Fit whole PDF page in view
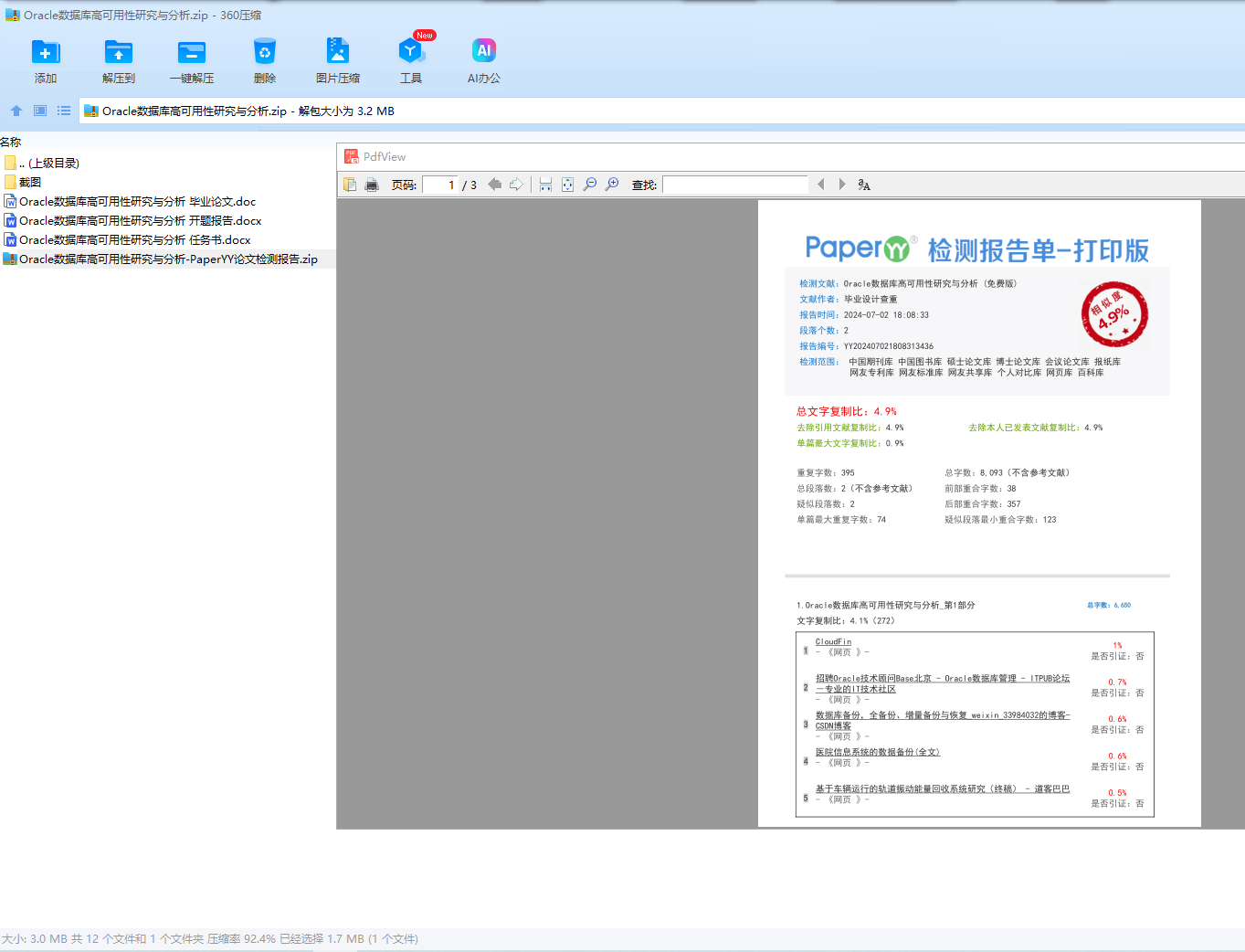Screen dimensions: 1245x952 coord(567,185)
